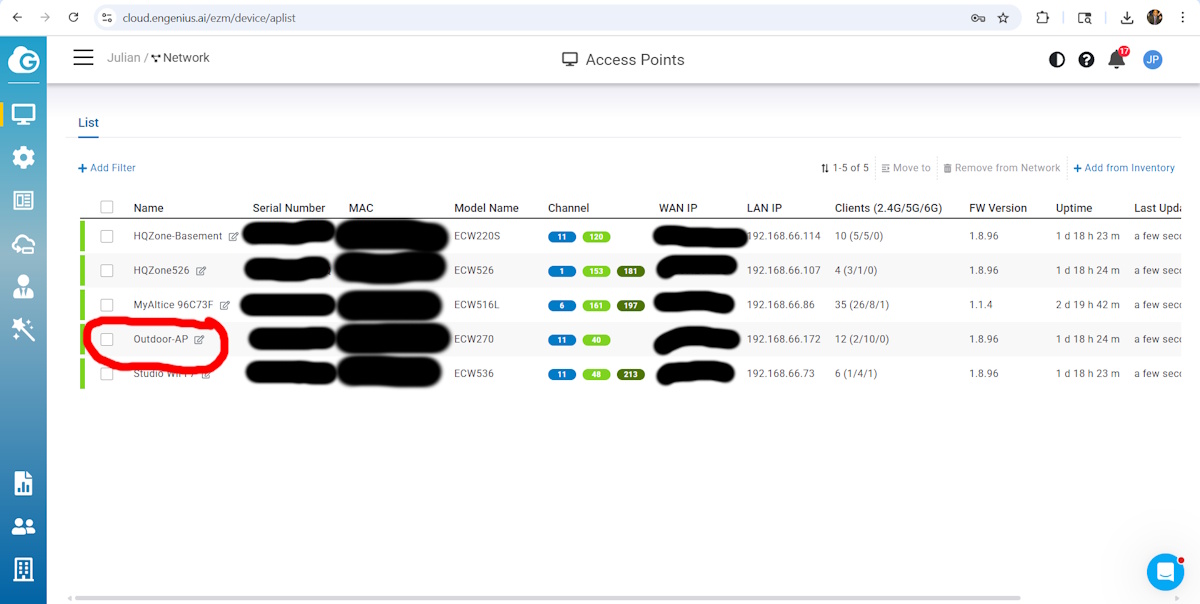Switch to the List tab

point(88,123)
